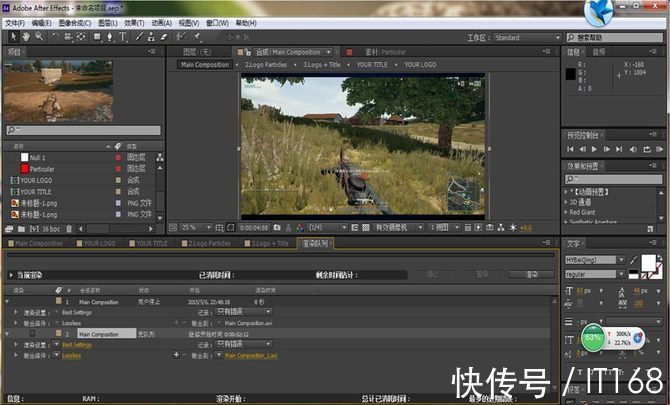Click the white fill color swatch in text panel
The image size is (670, 405).
pyautogui.click(x=648, y=263)
